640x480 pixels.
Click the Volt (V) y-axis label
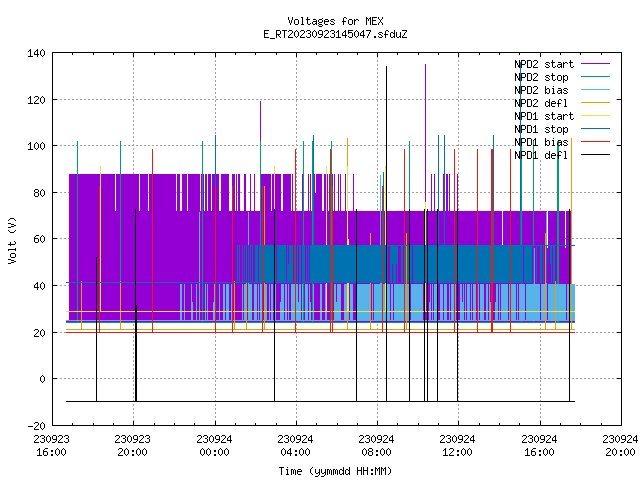click(13, 240)
